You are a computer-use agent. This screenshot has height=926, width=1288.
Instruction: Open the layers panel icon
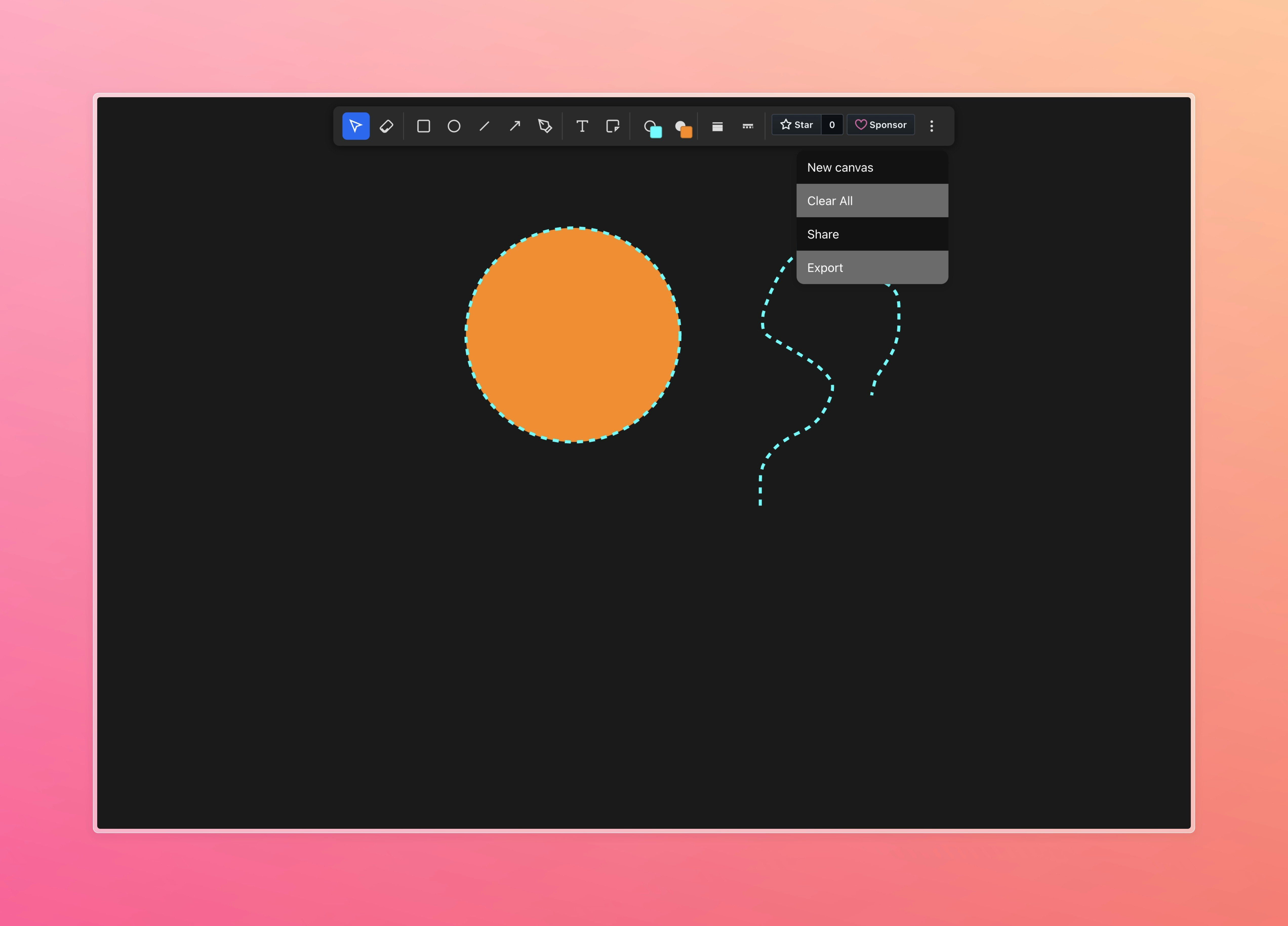pyautogui.click(x=717, y=126)
